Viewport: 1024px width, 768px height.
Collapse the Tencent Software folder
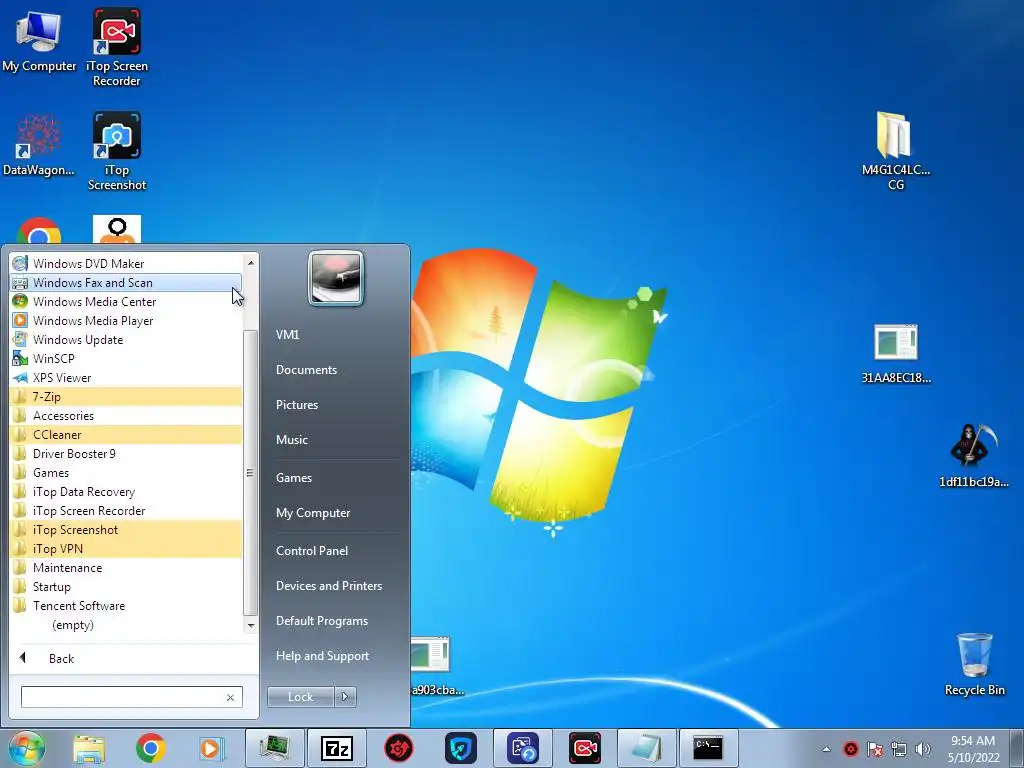coord(126,605)
